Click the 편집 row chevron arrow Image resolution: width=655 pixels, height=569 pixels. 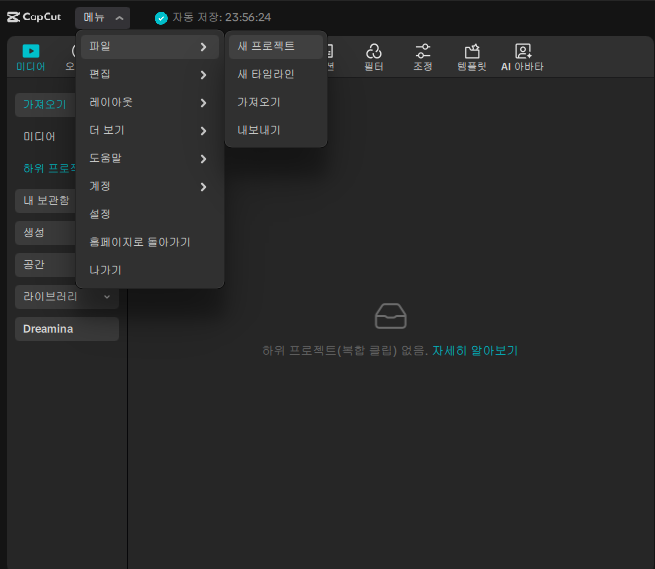[203, 75]
